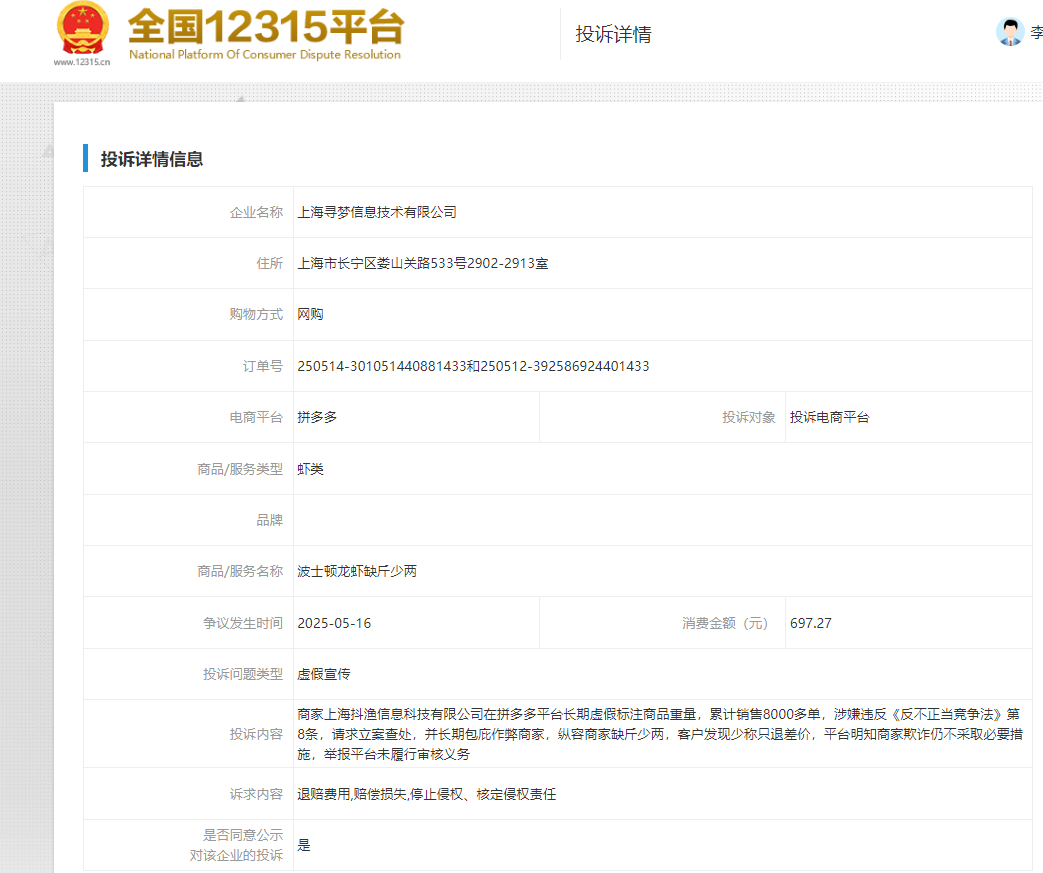The image size is (1043, 873).
Task: Click the 消费金额（元） label
Action: tap(724, 623)
